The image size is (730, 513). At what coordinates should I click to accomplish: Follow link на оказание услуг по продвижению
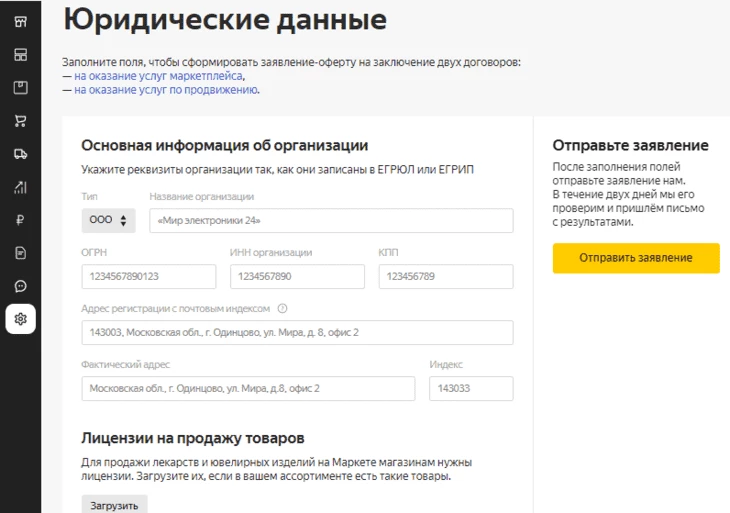click(x=166, y=90)
